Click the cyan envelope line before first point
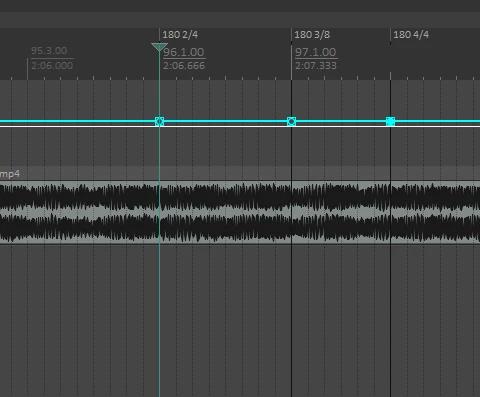 [77, 121]
